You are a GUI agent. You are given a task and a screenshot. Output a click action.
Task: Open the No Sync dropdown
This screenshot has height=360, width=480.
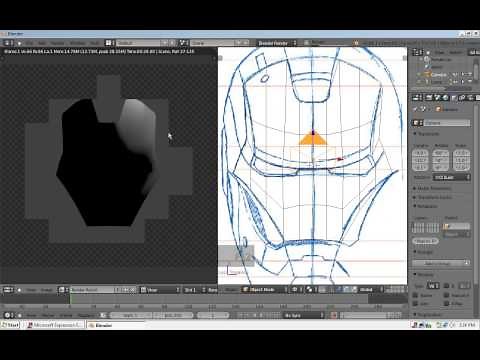[x=303, y=315]
